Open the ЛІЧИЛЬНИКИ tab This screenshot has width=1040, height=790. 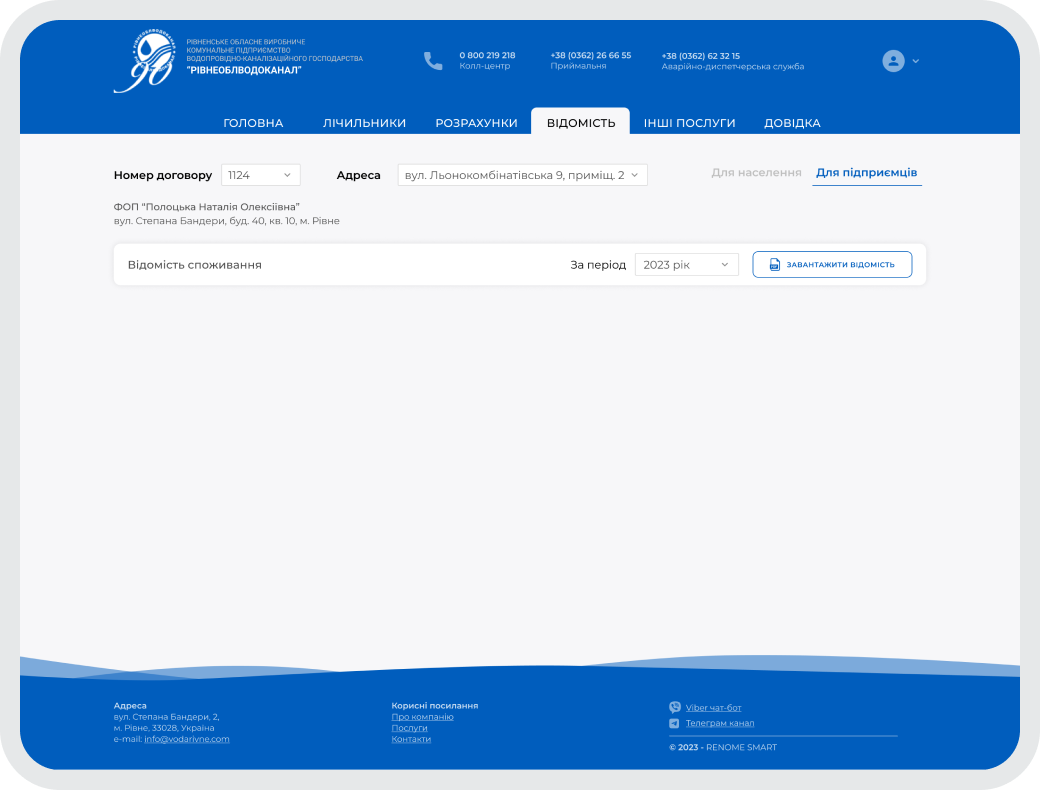pos(364,123)
